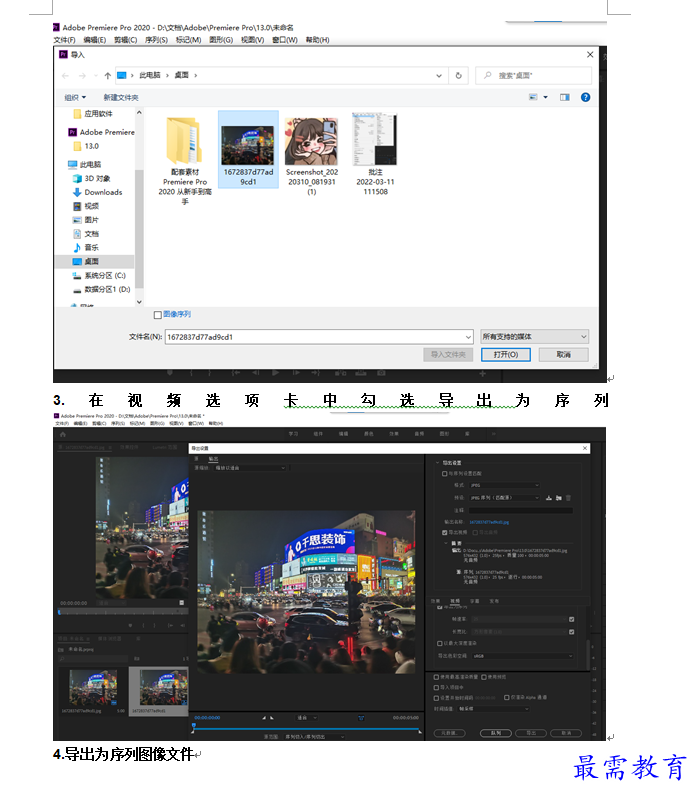
Task: Click the 文件名 input field
Action: 319,337
